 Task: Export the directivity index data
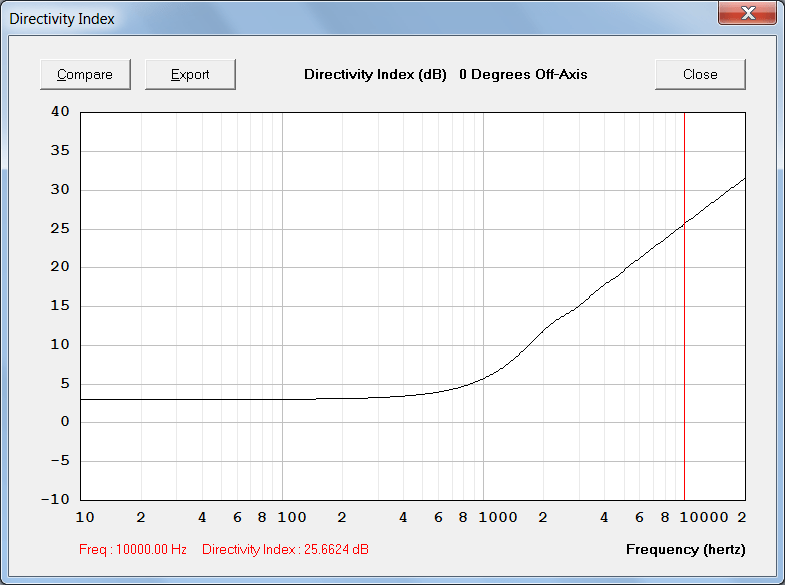(x=190, y=75)
